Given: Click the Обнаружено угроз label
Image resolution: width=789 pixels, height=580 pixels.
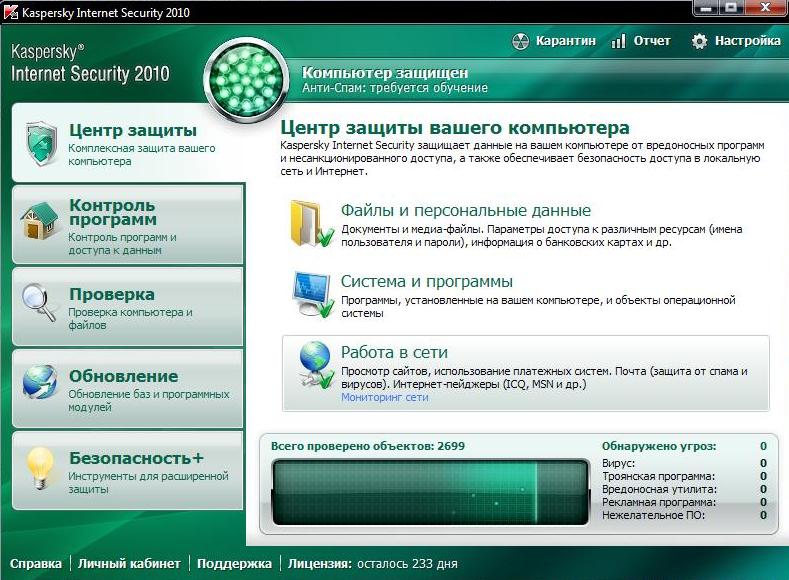Looking at the screenshot, I should pyautogui.click(x=659, y=446).
